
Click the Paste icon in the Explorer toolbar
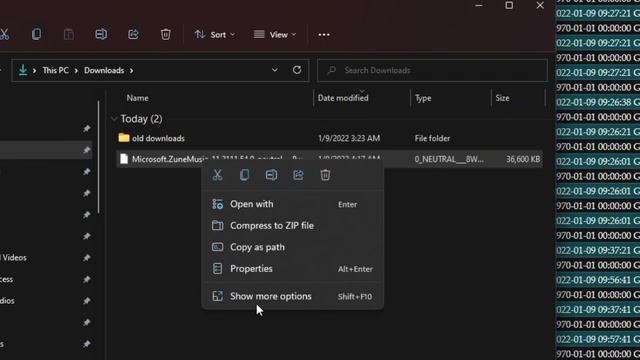(69, 34)
